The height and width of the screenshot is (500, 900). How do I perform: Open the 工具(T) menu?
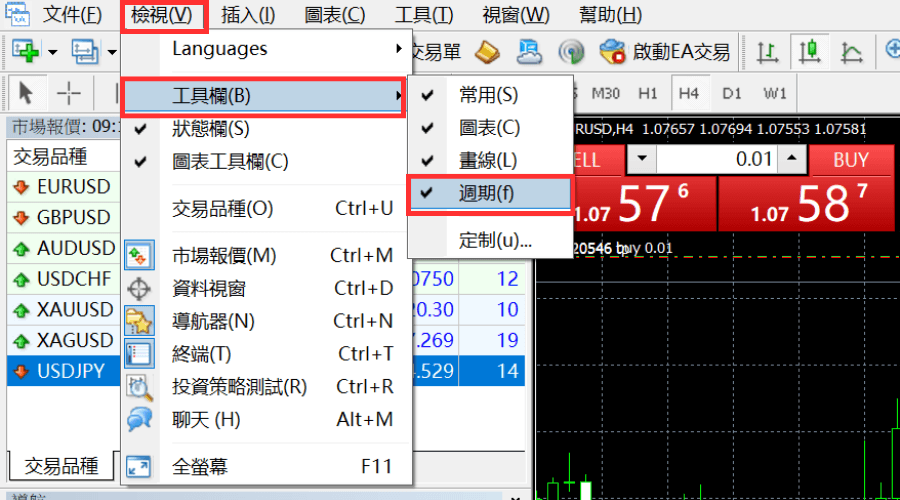click(424, 14)
